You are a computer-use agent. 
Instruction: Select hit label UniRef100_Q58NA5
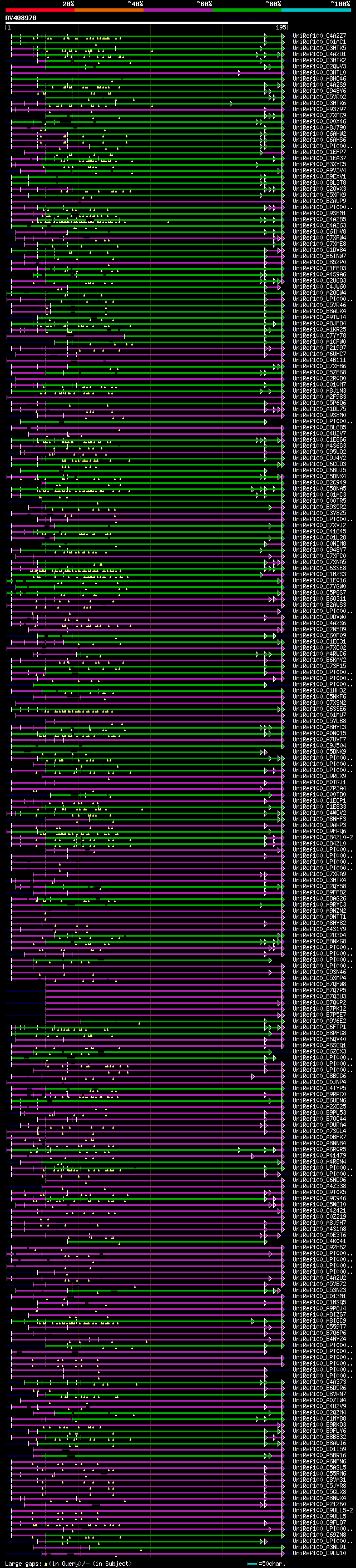point(319,489)
